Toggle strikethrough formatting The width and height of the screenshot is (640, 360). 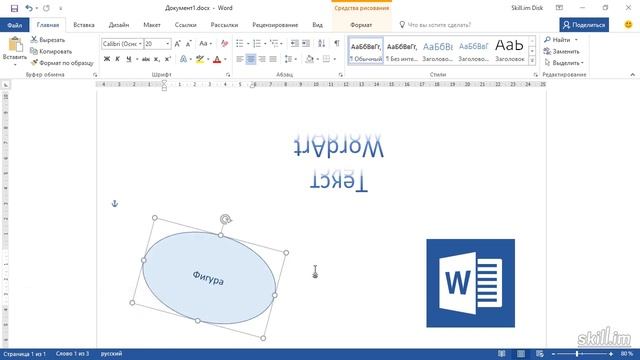click(x=146, y=59)
